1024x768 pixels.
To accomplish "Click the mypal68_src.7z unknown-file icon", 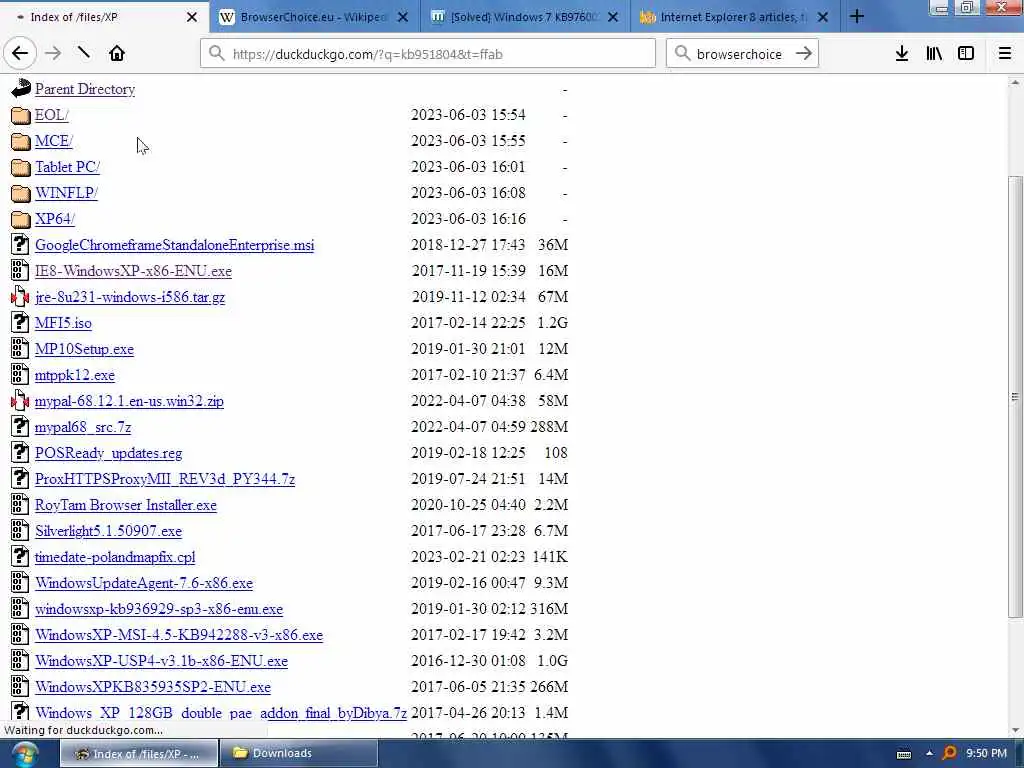I will [x=20, y=426].
